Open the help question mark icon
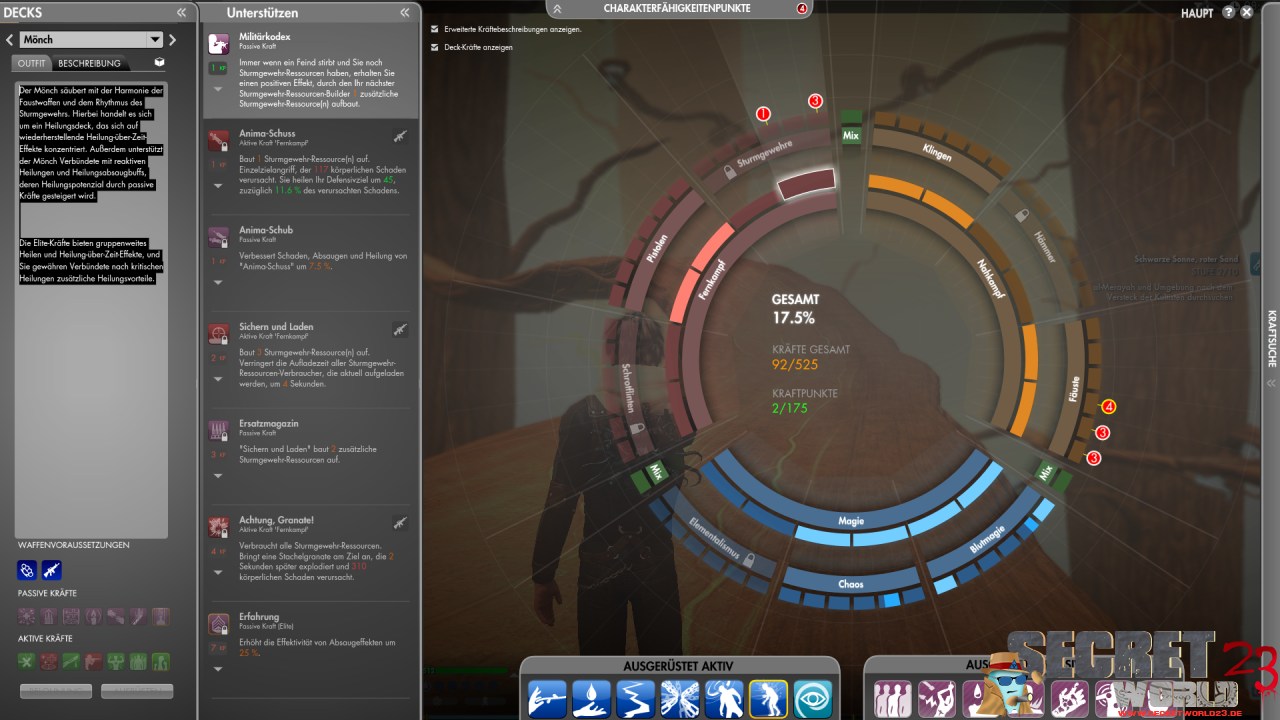The image size is (1280, 720). coord(1229,12)
